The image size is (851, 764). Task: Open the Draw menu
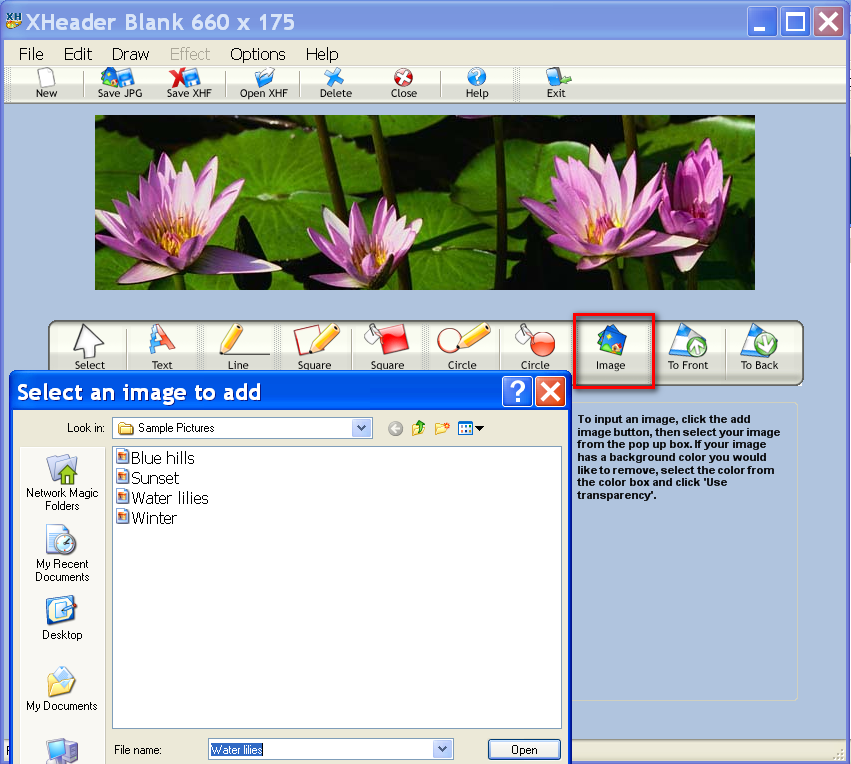[x=130, y=54]
